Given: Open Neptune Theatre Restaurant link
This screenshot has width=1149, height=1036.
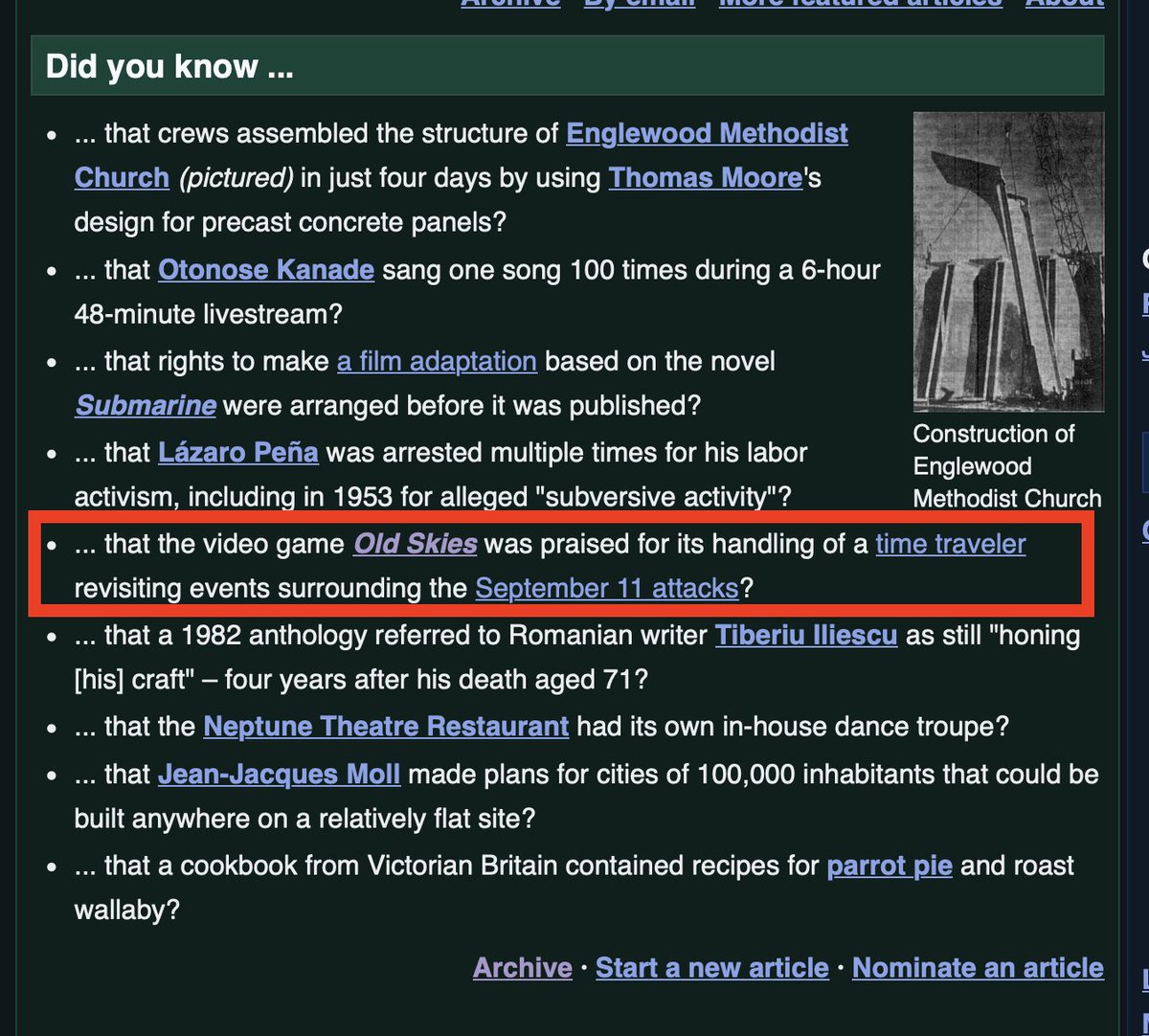Looking at the screenshot, I should coord(387,727).
